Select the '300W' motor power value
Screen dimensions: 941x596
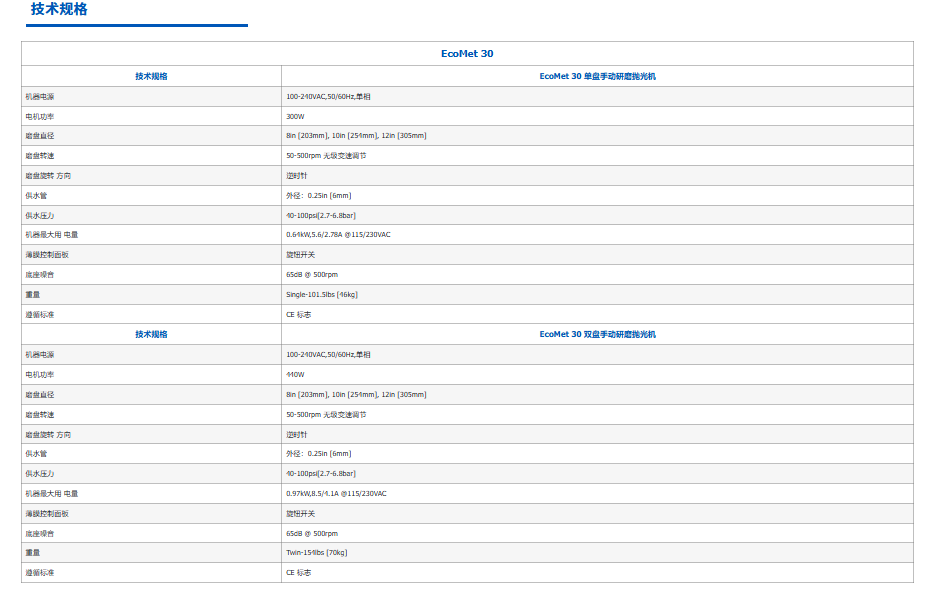tap(295, 116)
